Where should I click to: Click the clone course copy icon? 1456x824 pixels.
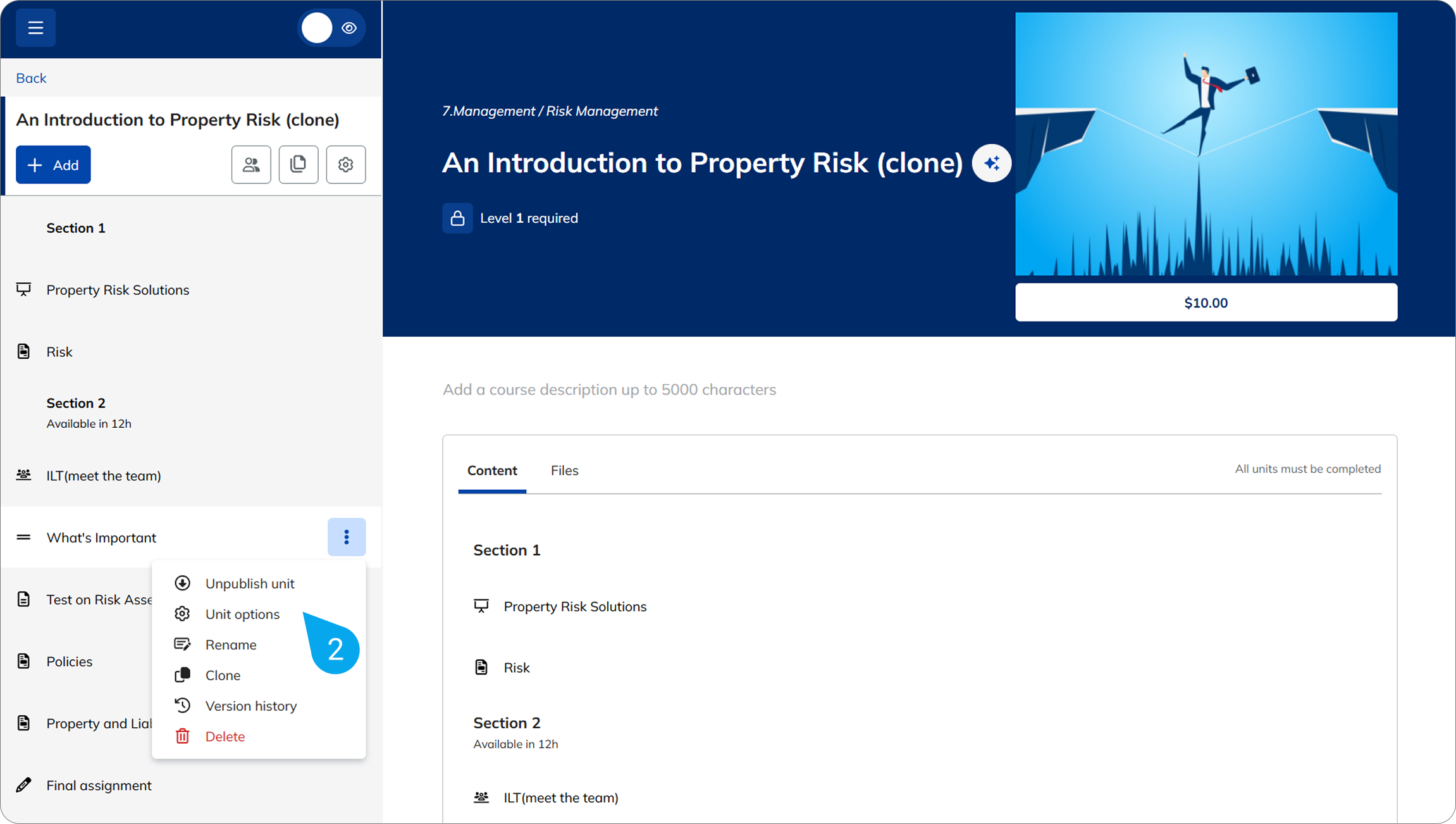point(299,165)
